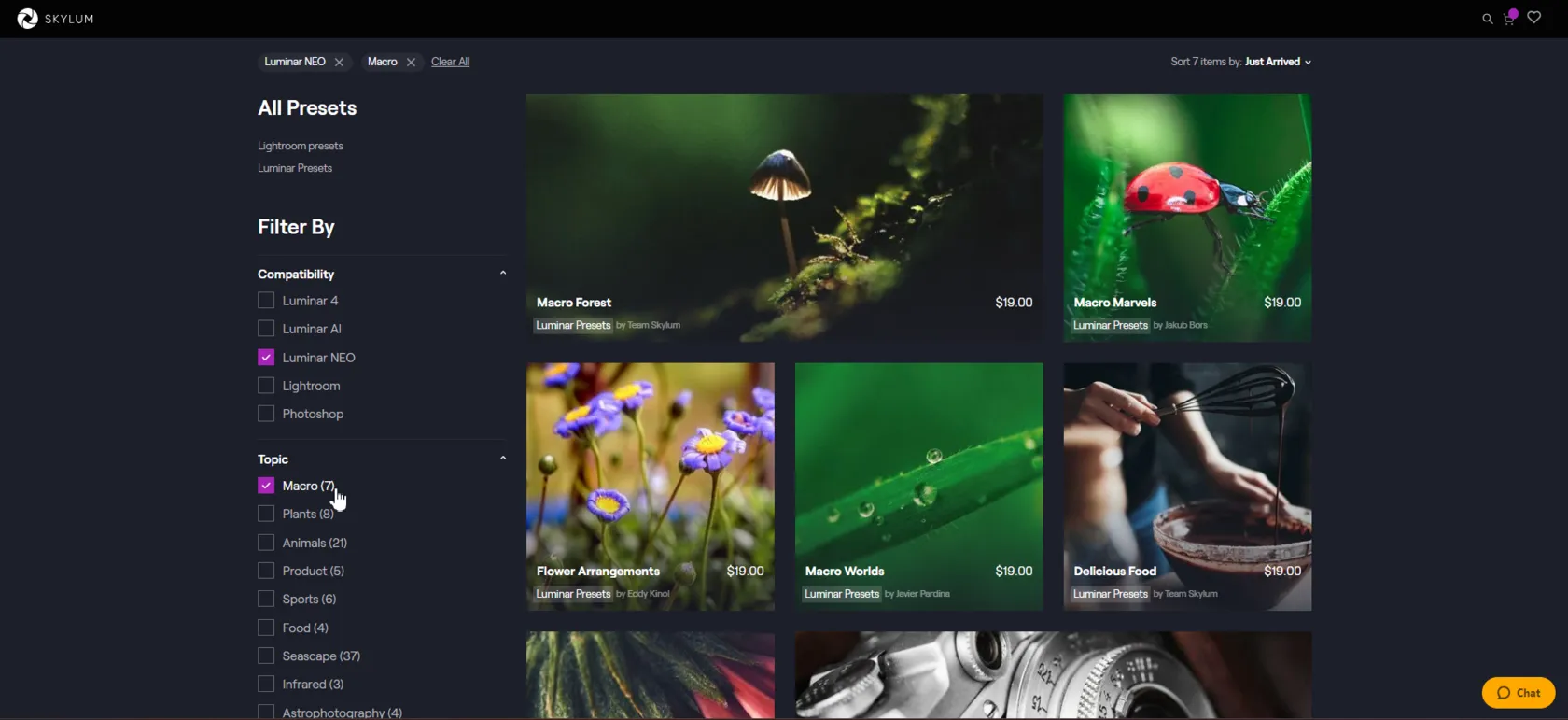Open the wishlist heart icon
Image resolution: width=1568 pixels, height=720 pixels.
pyautogui.click(x=1533, y=18)
